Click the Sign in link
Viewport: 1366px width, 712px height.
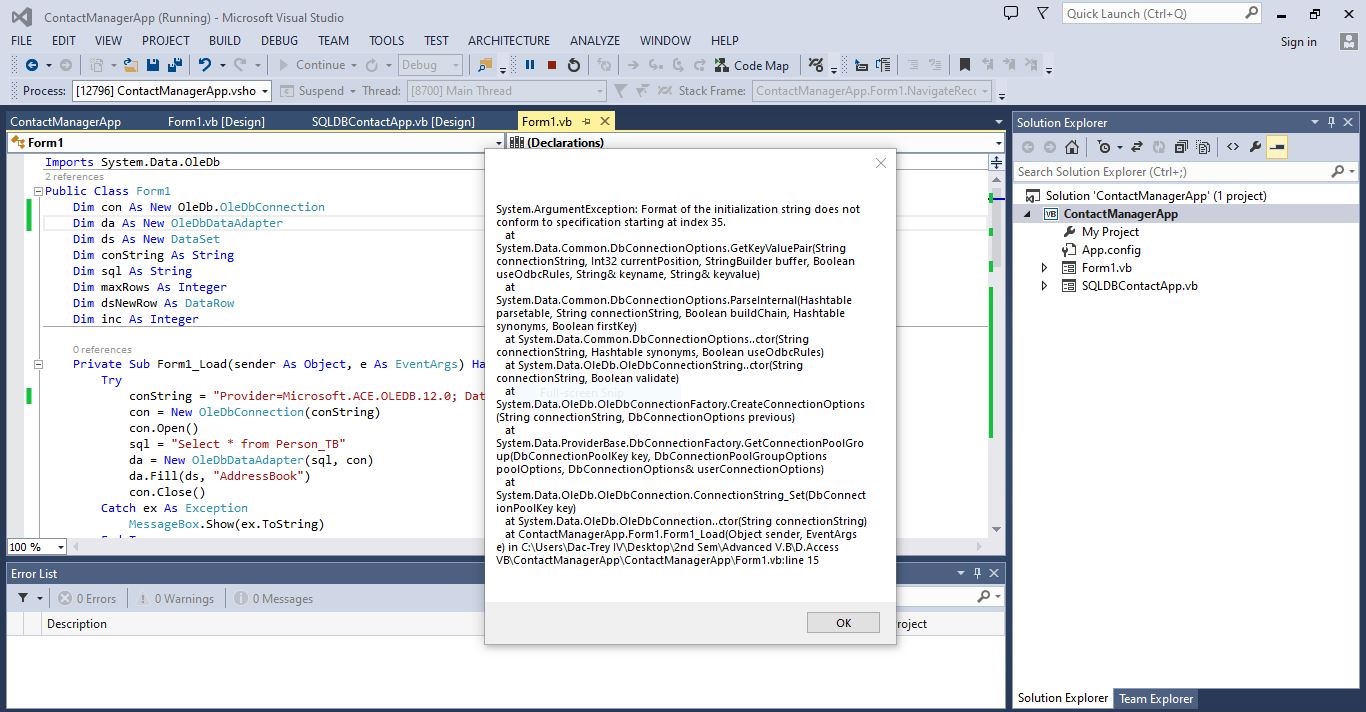point(1298,42)
